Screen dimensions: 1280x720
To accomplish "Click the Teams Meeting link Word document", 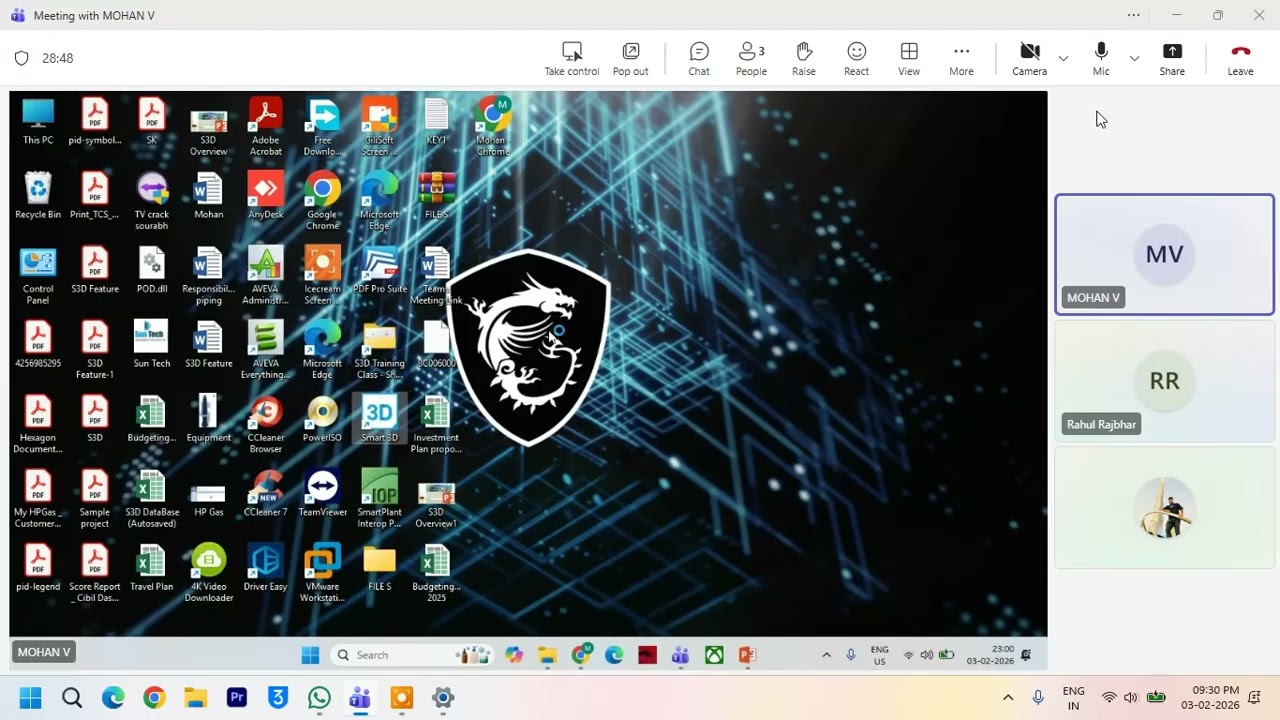I will click(x=436, y=276).
